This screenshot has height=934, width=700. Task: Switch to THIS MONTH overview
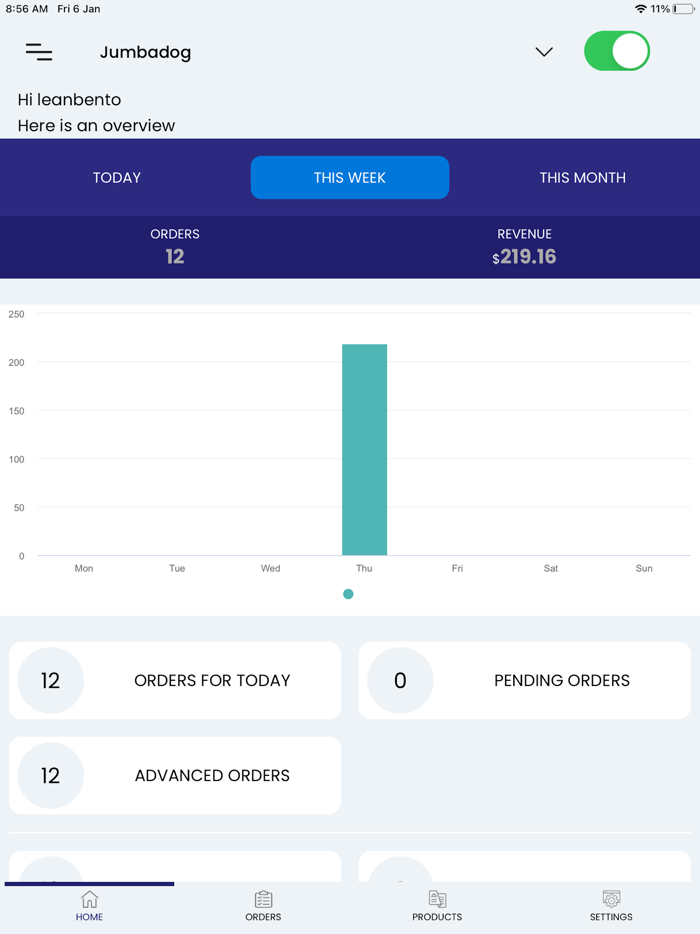pyautogui.click(x=583, y=178)
